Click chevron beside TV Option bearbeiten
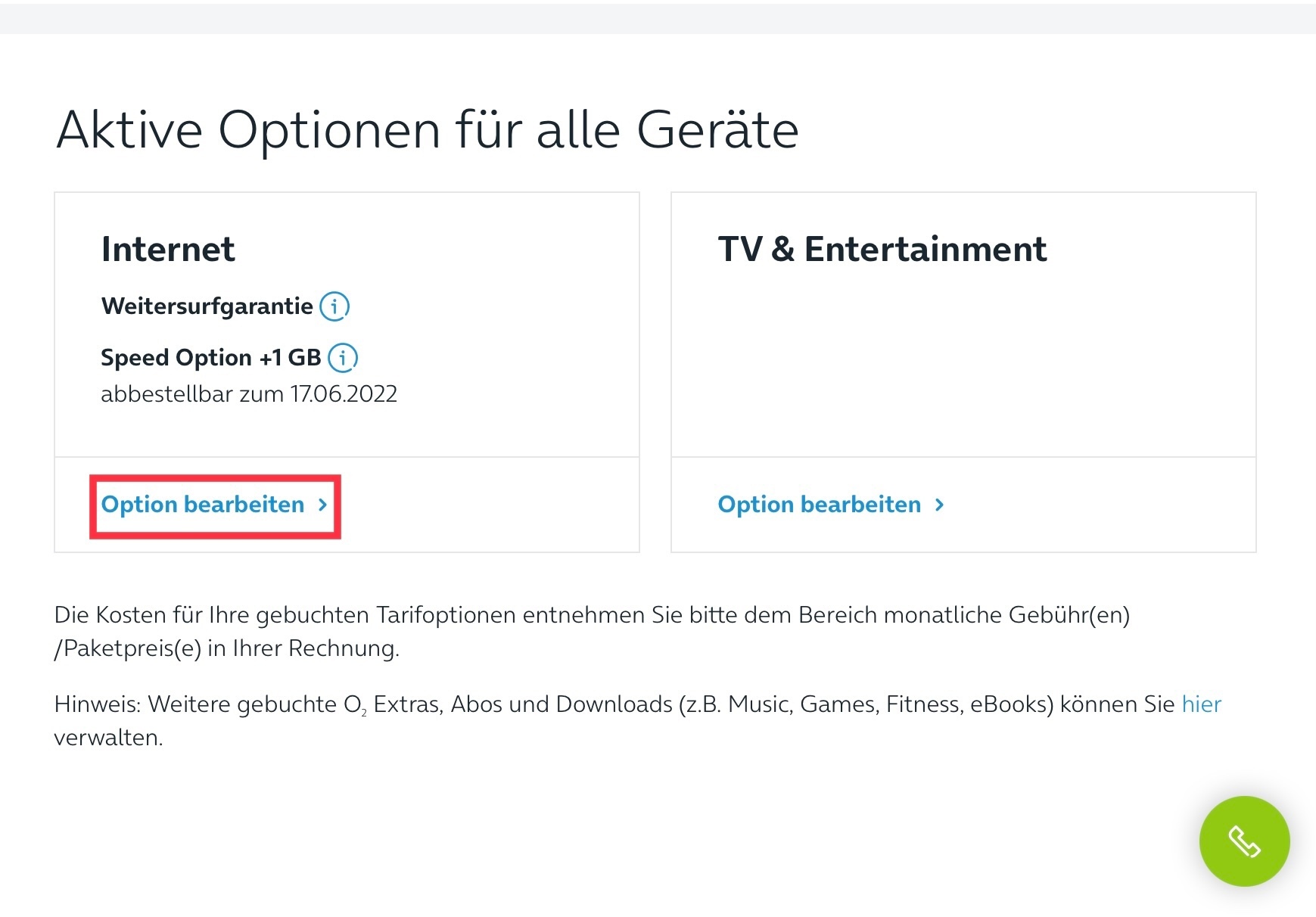The image size is (1316, 917). (x=939, y=505)
